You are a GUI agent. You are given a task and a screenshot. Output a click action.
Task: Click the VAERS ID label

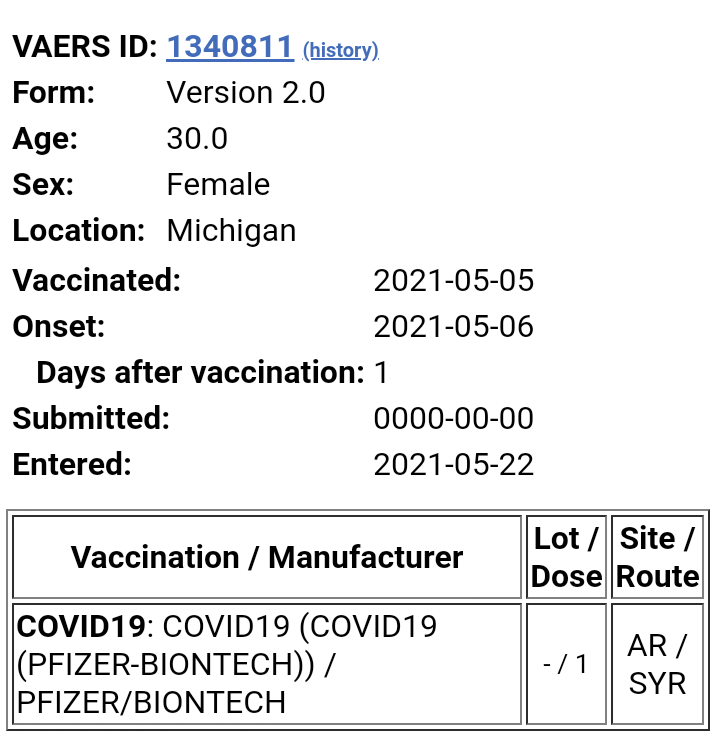[x=84, y=47]
